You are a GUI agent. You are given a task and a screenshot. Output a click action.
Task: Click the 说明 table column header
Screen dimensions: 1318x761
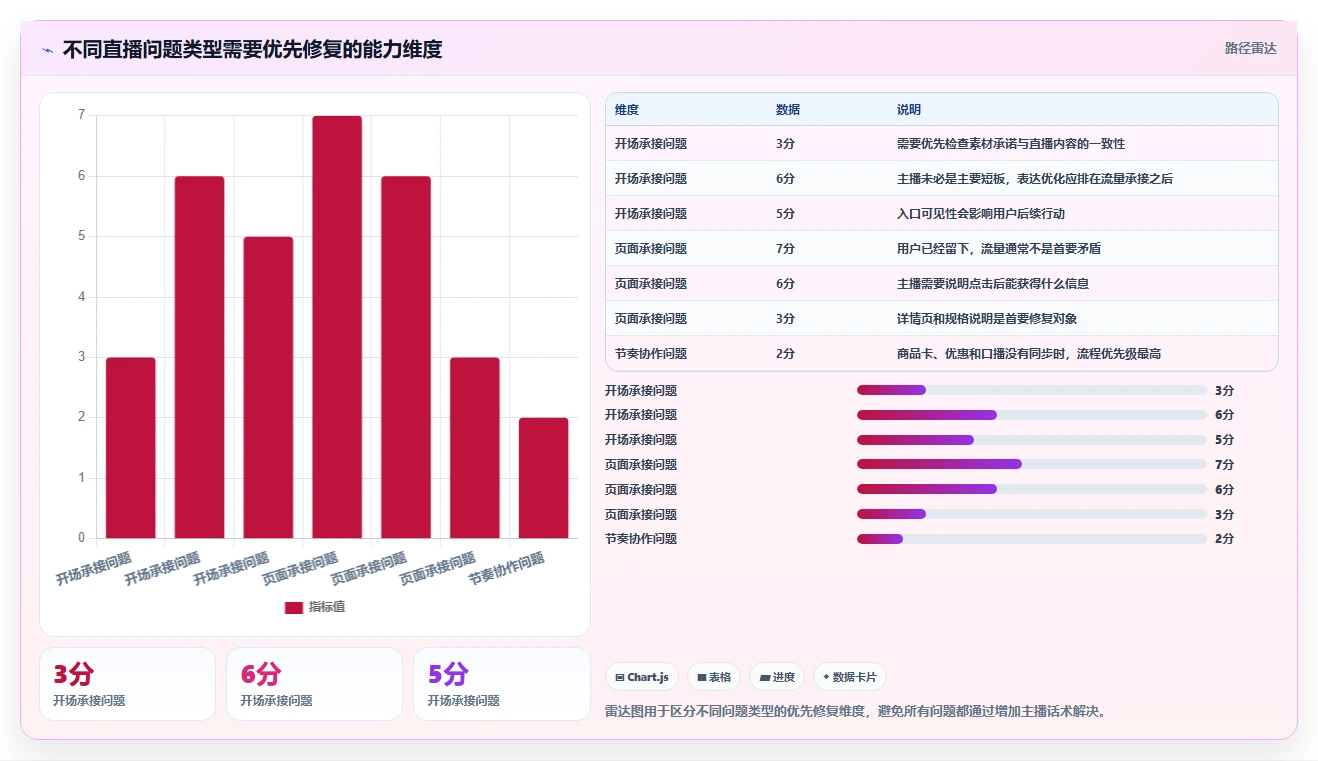(x=909, y=109)
